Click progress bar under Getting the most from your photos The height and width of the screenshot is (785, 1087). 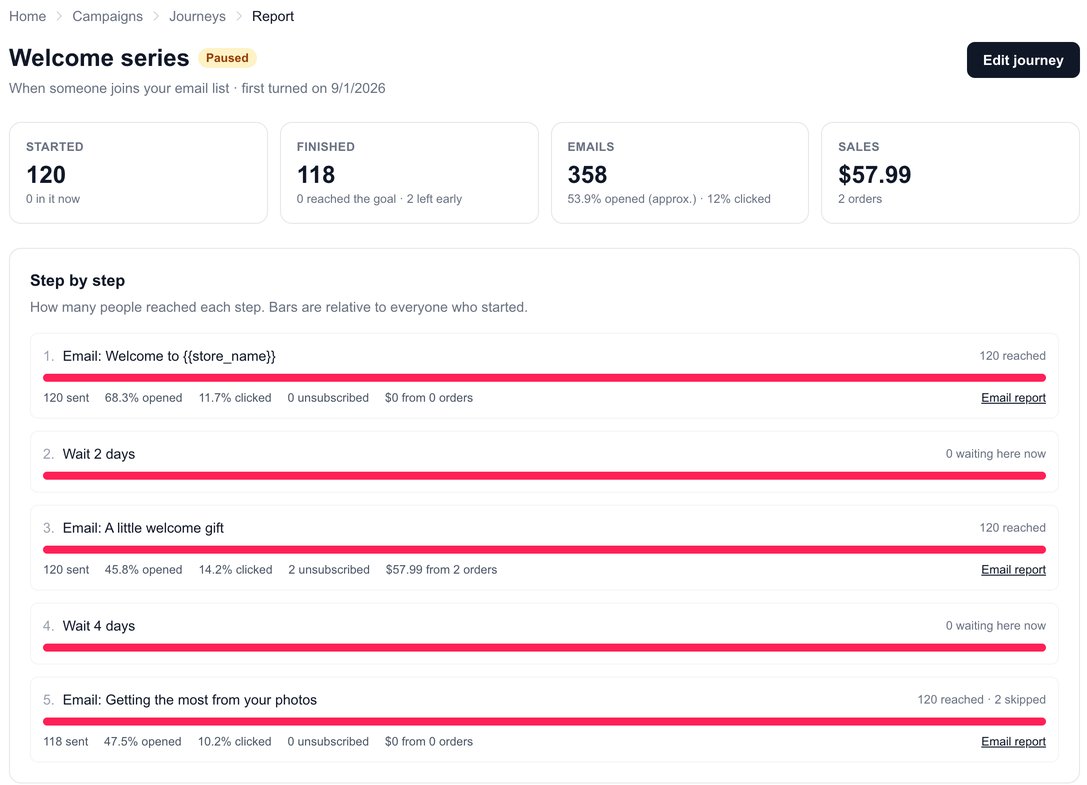click(544, 722)
